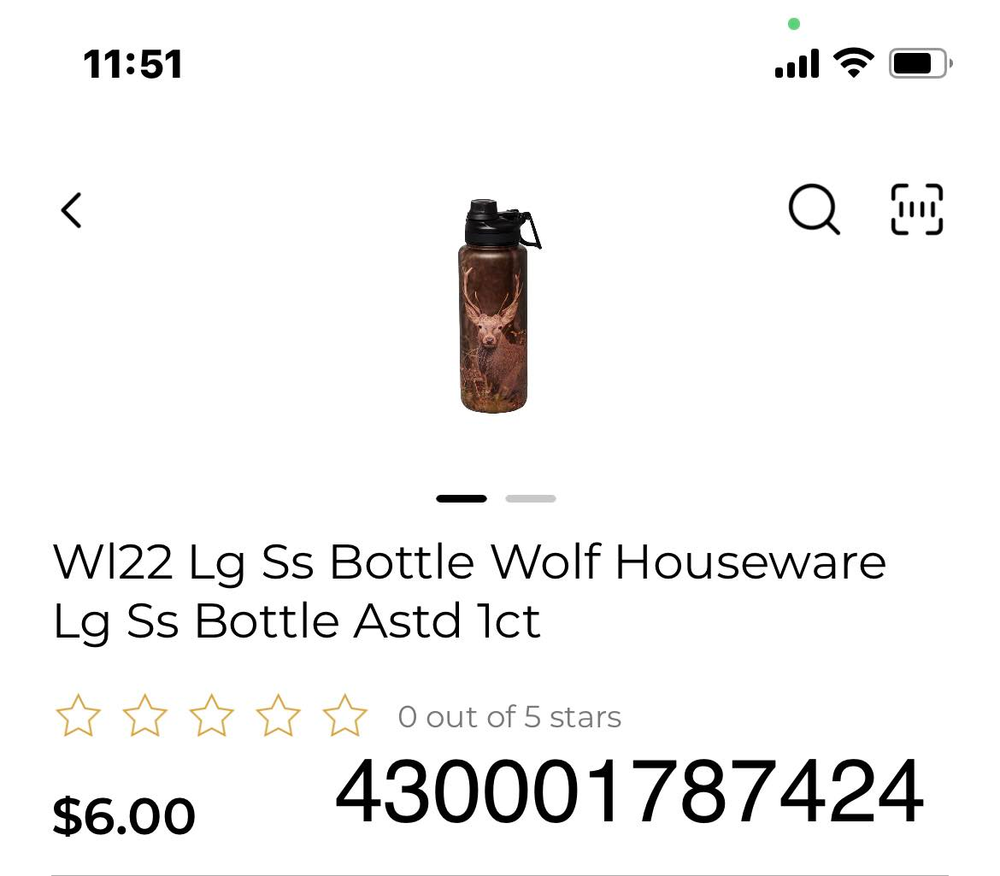Tap the fifth rating star
This screenshot has width=1000, height=876.
344,715
